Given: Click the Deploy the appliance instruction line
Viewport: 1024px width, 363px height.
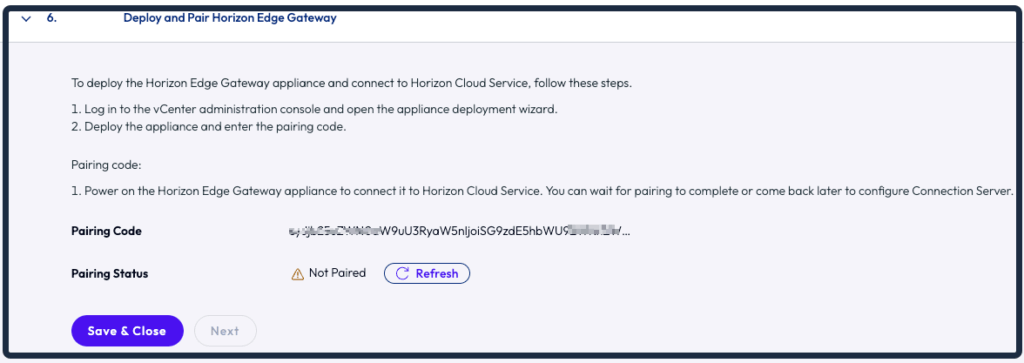Looking at the screenshot, I should (208, 127).
